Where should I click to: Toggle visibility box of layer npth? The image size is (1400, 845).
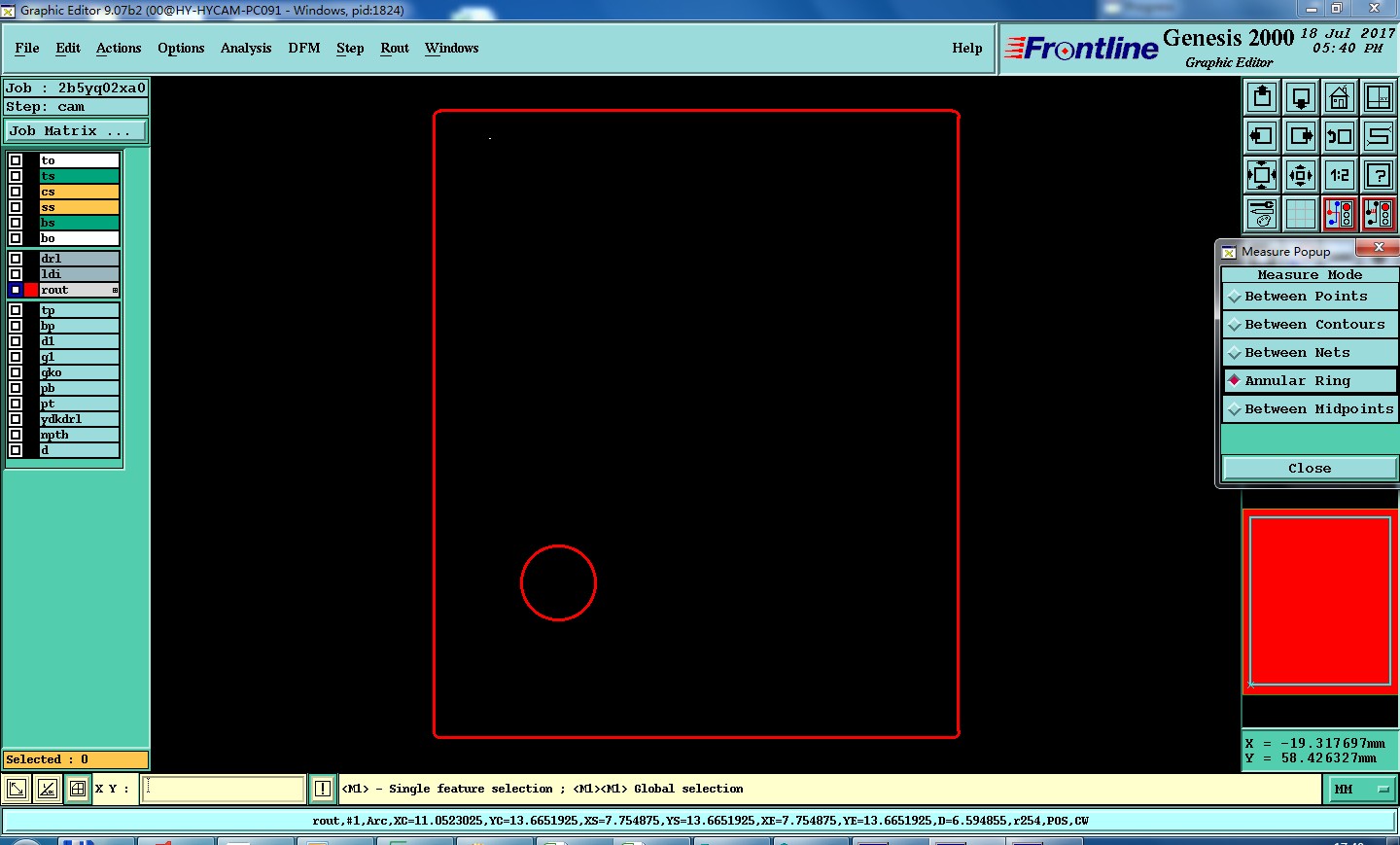coord(16,435)
